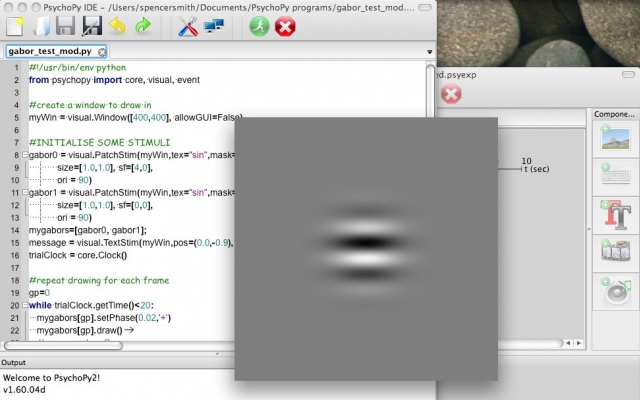Redo the last edit

(143, 27)
